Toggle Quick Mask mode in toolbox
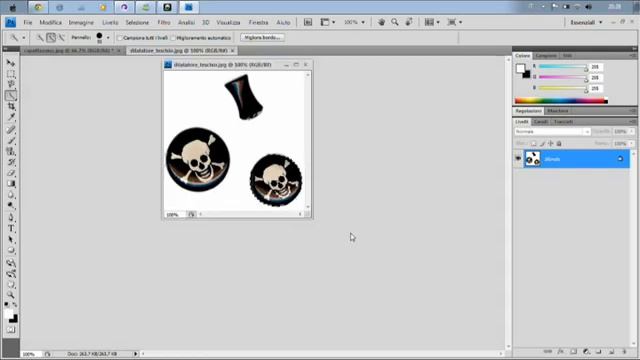The height and width of the screenshot is (360, 640). (x=11, y=330)
